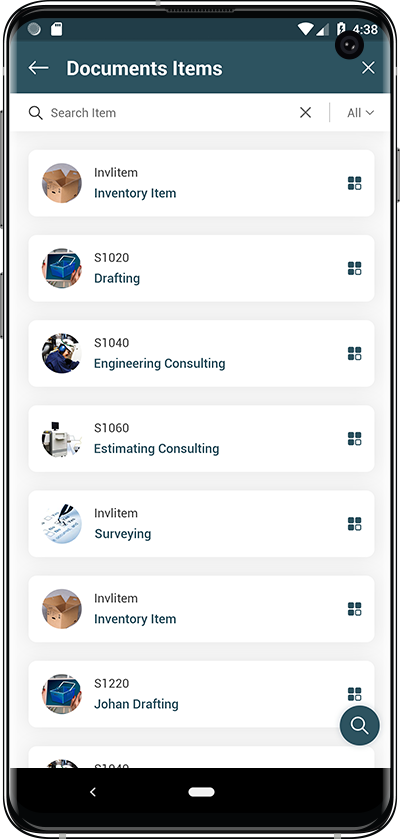
Task: Select the Surveying thumbnail image
Action: pos(62,524)
